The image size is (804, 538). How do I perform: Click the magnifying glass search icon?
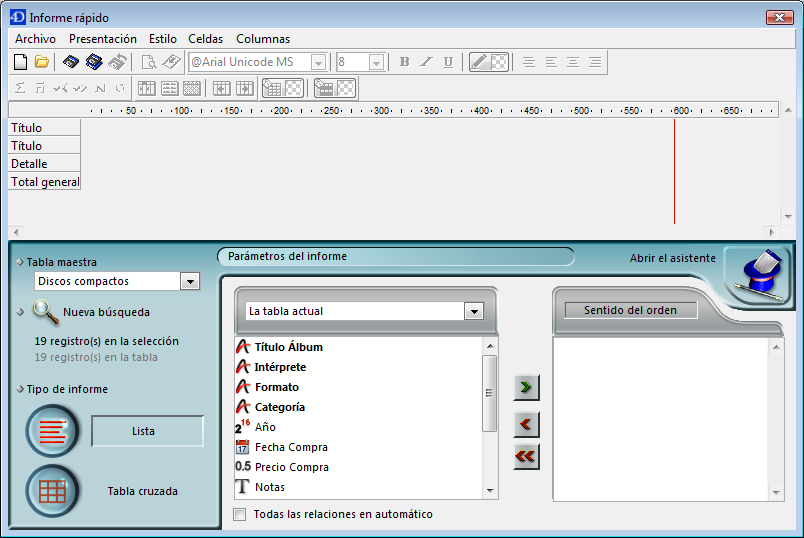point(45,312)
